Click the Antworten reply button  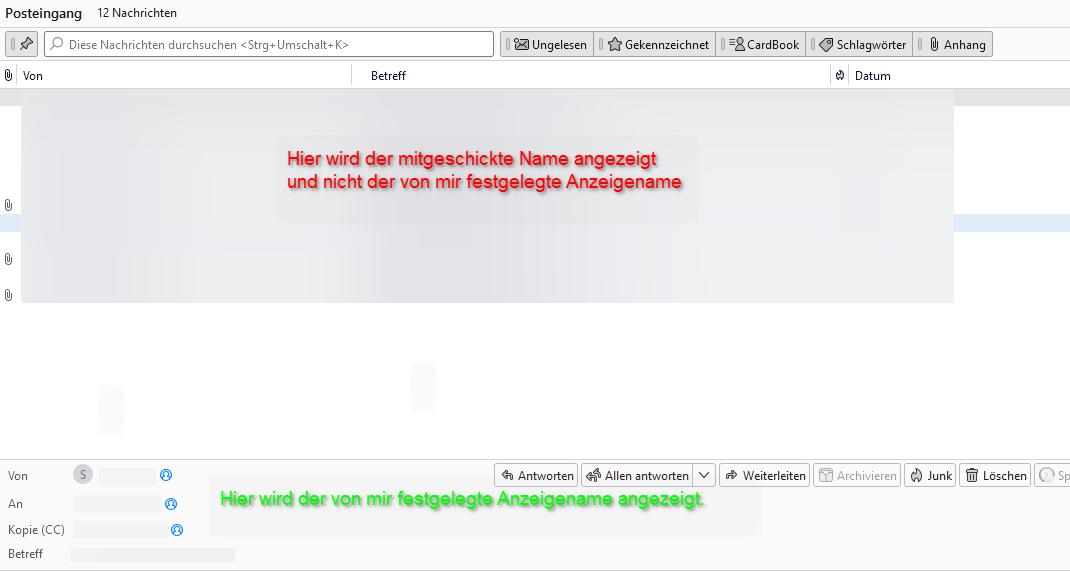537,475
